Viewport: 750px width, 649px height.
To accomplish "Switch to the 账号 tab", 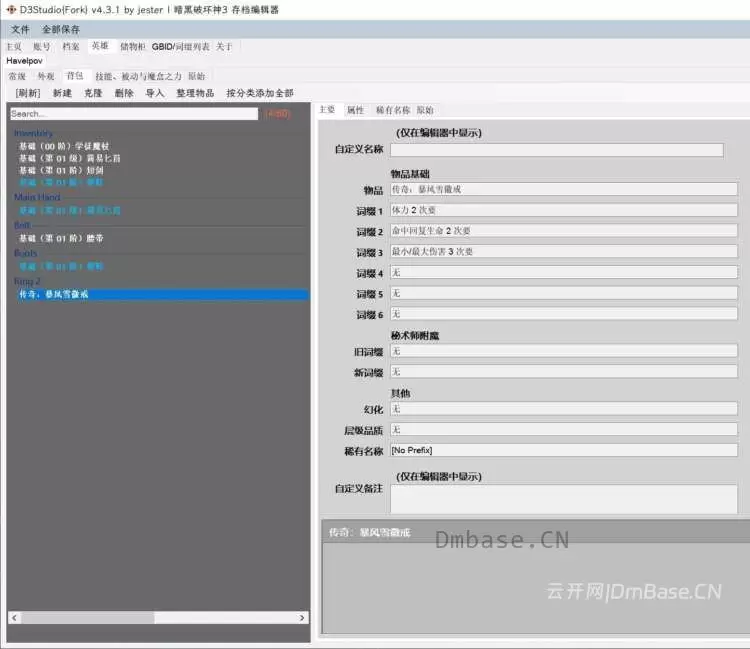I will coord(42,47).
